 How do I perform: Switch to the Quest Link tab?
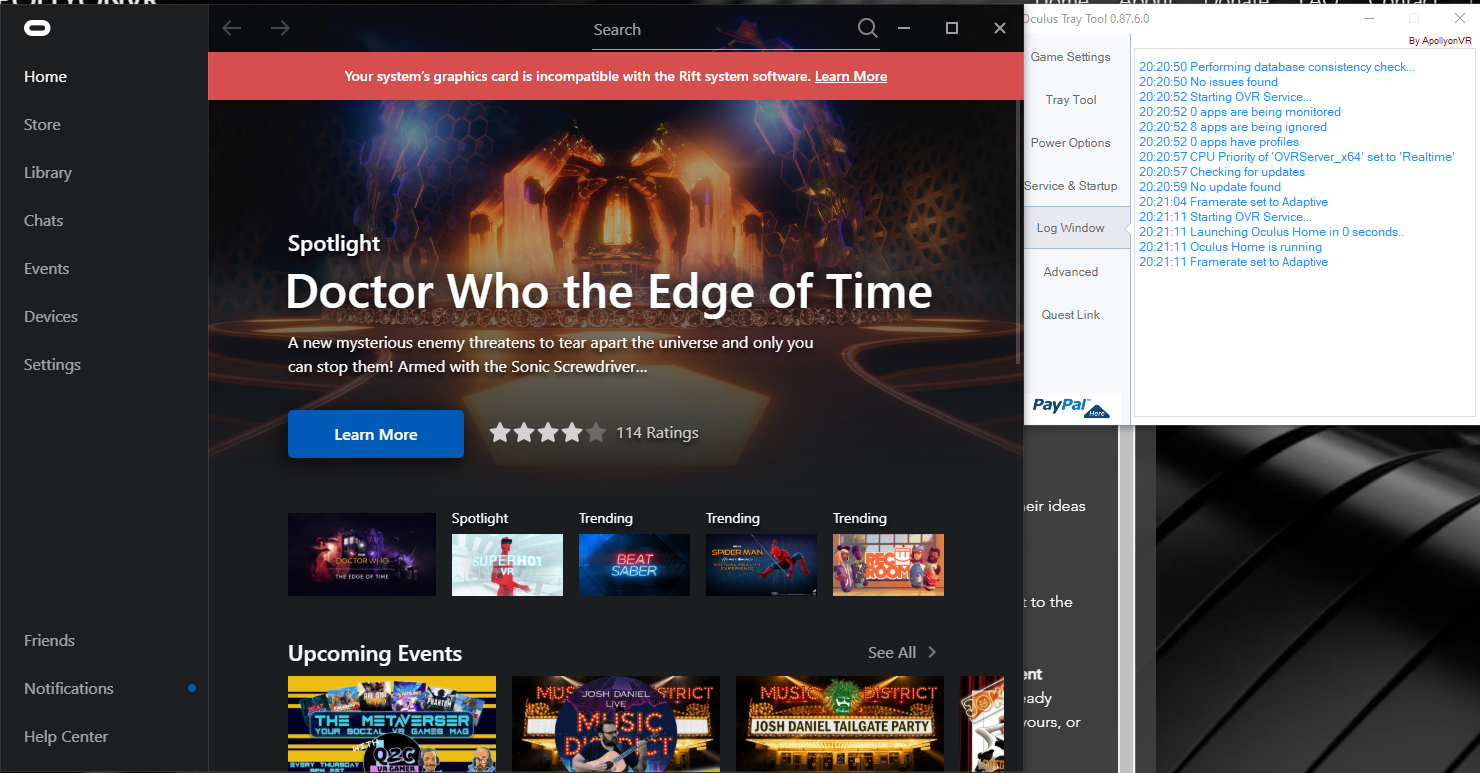(x=1071, y=315)
